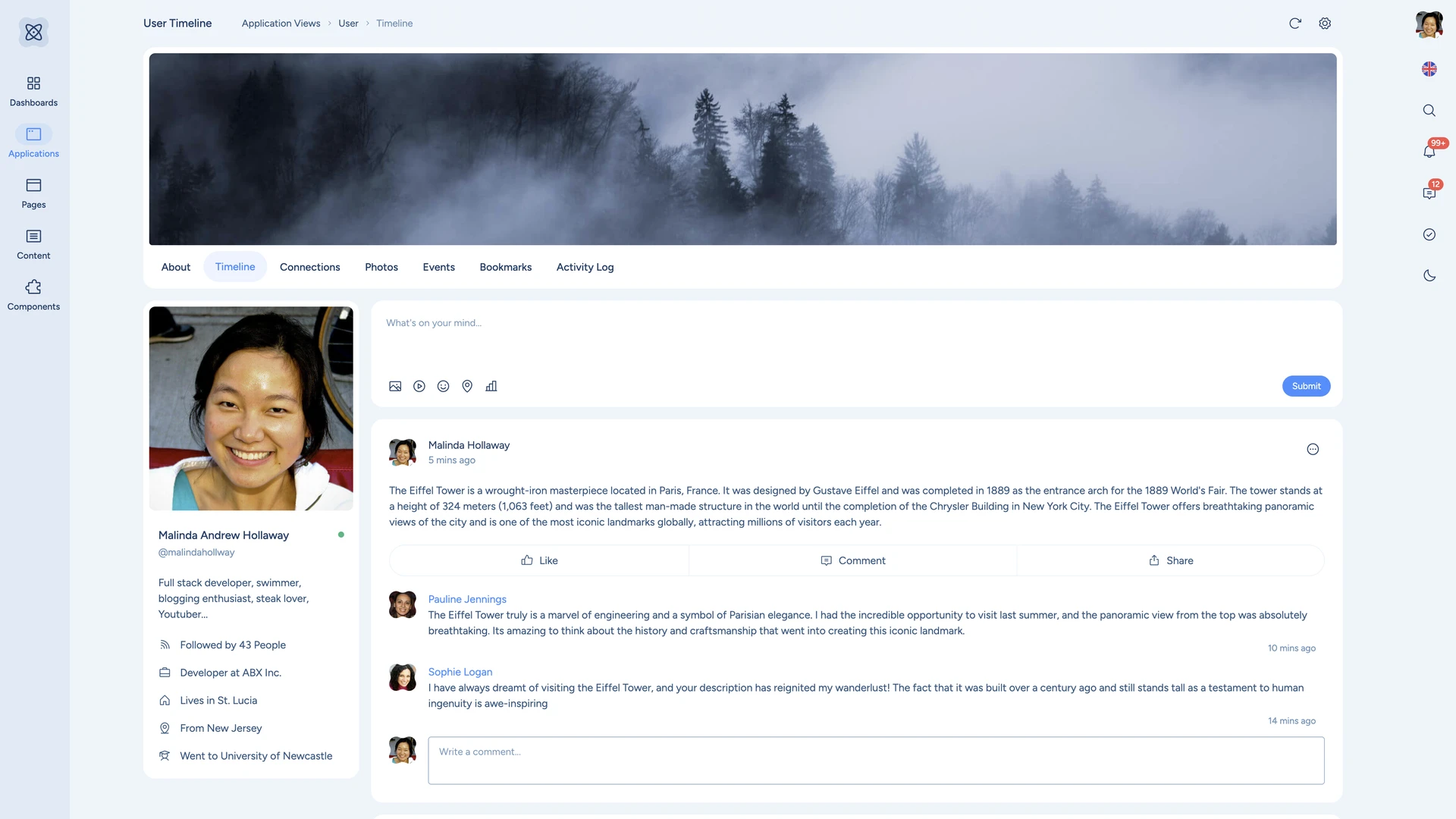Add an image to the post
The width and height of the screenshot is (1456, 819).
395,386
